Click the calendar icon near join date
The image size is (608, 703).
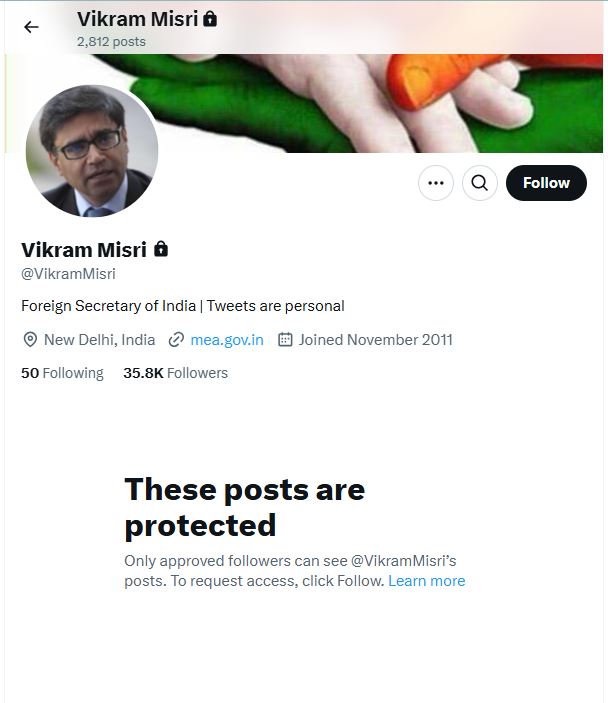(285, 340)
